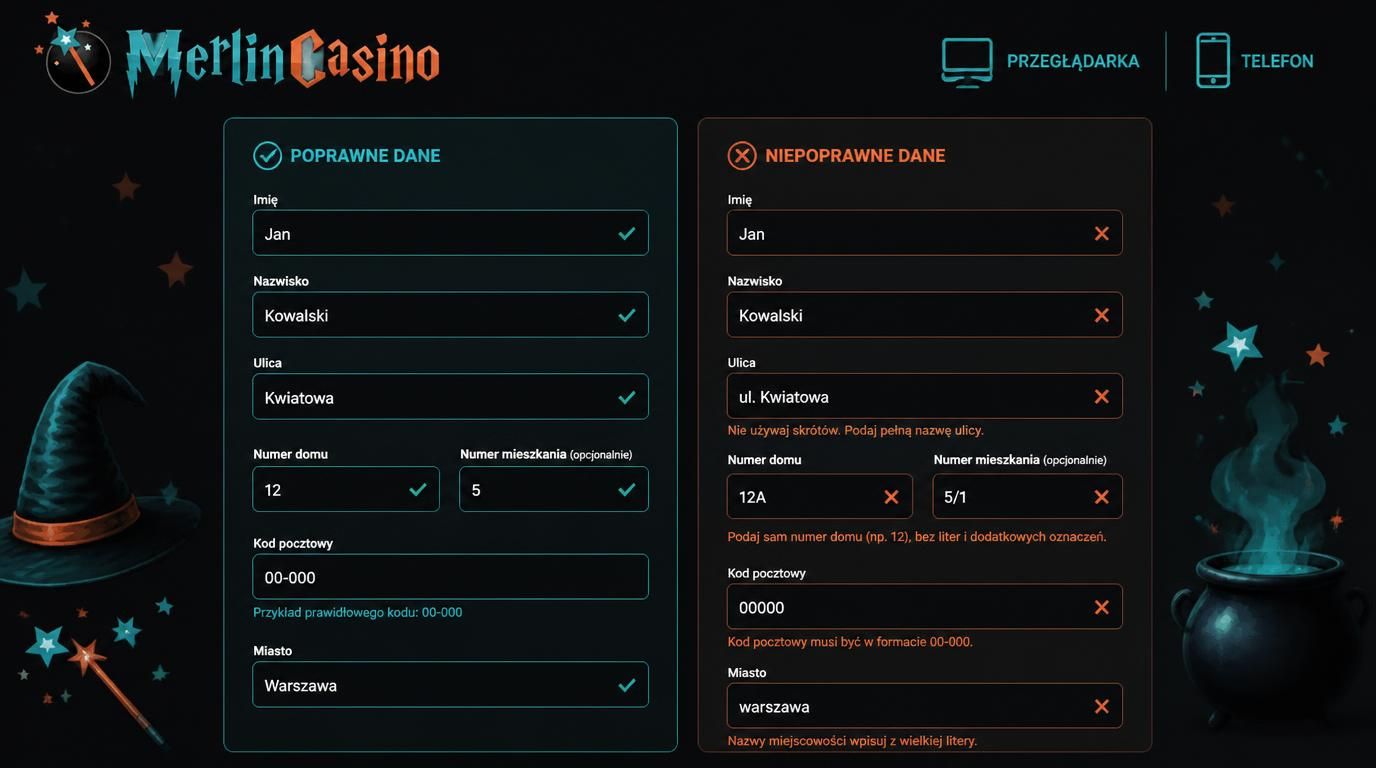Screen dimensions: 1376x768
Task: Focus the Miasto field containing Warszawa
Action: pyautogui.click(x=450, y=685)
